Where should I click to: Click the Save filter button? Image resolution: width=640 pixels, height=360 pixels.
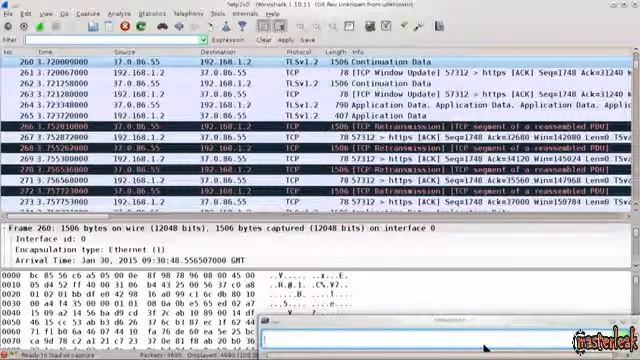point(307,40)
